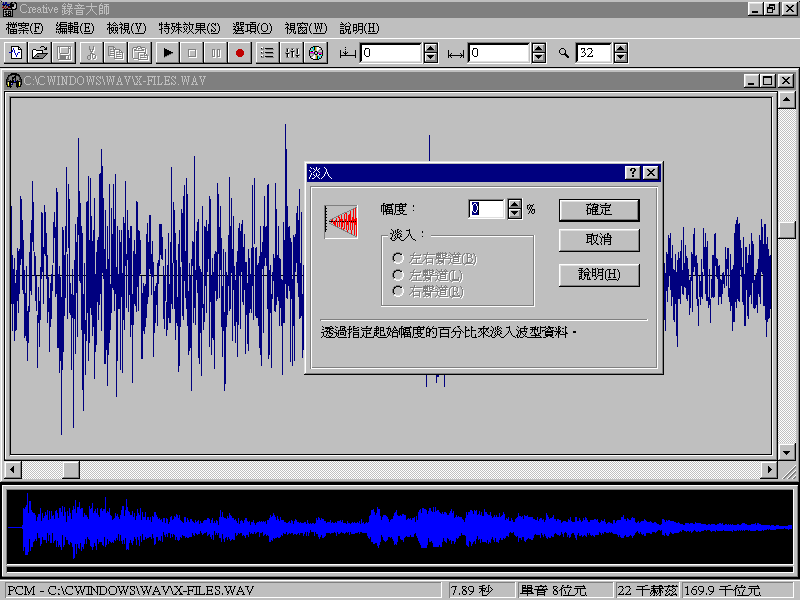Screen dimensions: 800x600
Task: Click the dialog's question mark help icon
Action: [633, 173]
